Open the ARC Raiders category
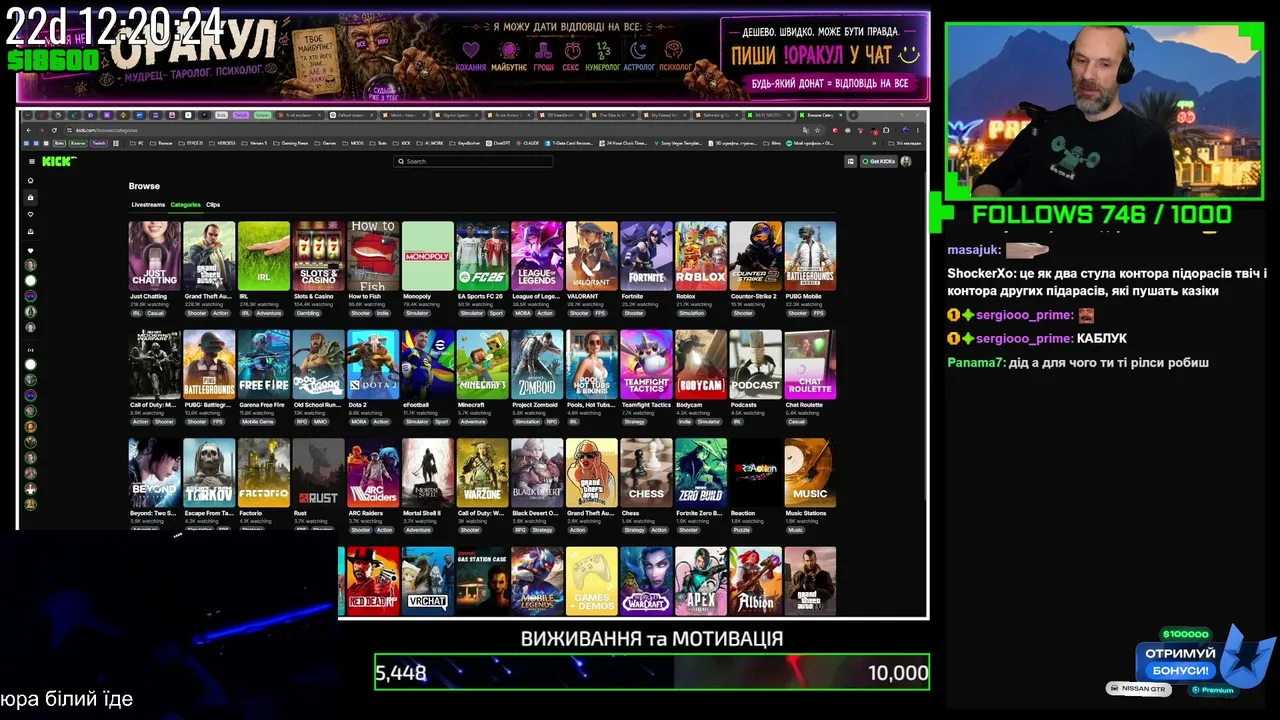This screenshot has width=1280, height=720. 373,473
